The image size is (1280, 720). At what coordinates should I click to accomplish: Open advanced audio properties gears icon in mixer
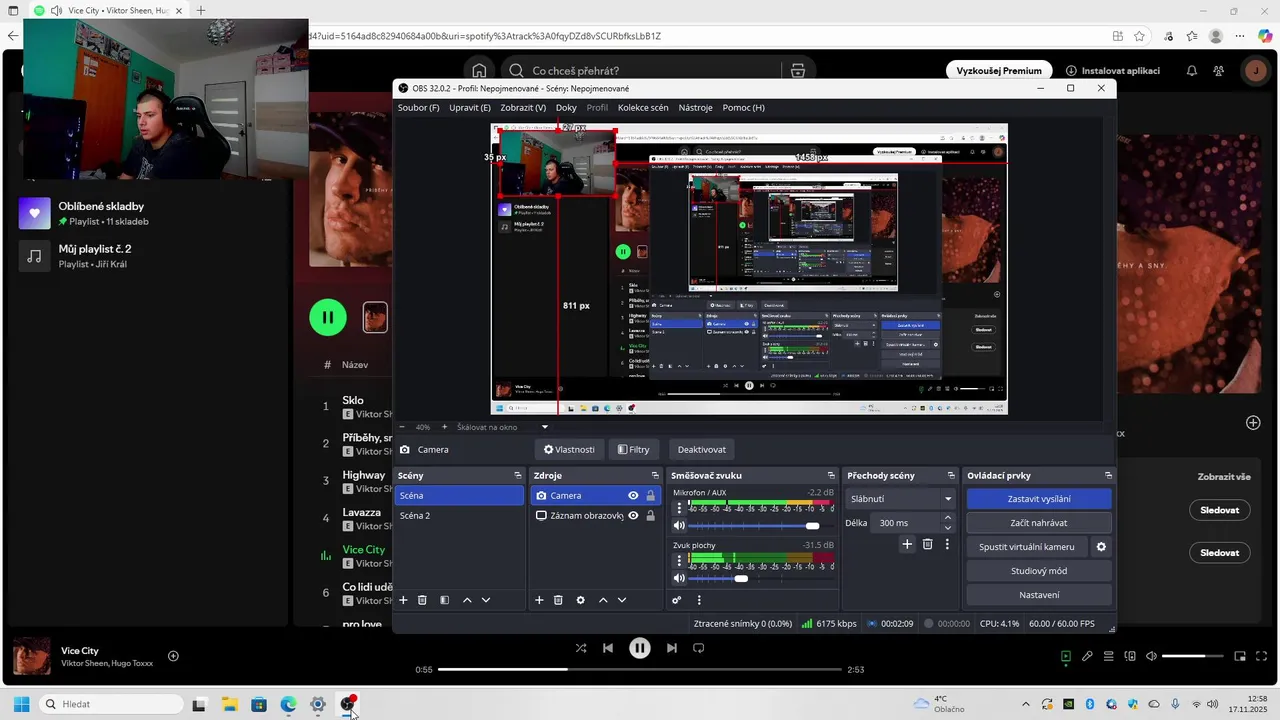677,600
